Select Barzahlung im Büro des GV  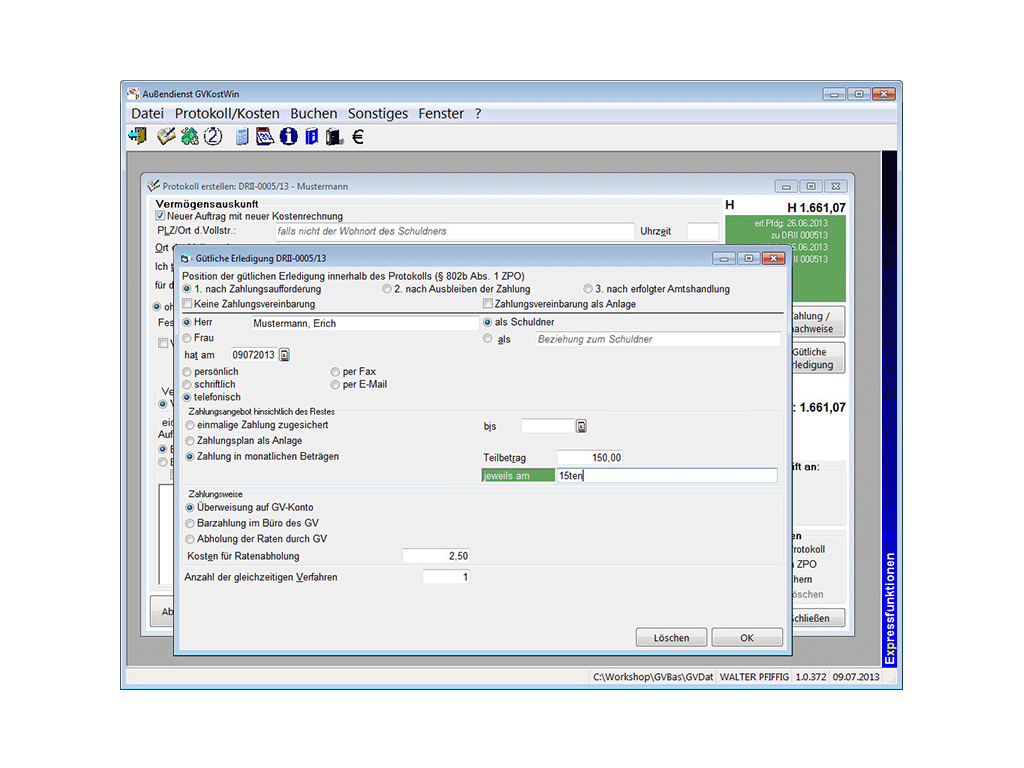click(x=190, y=523)
